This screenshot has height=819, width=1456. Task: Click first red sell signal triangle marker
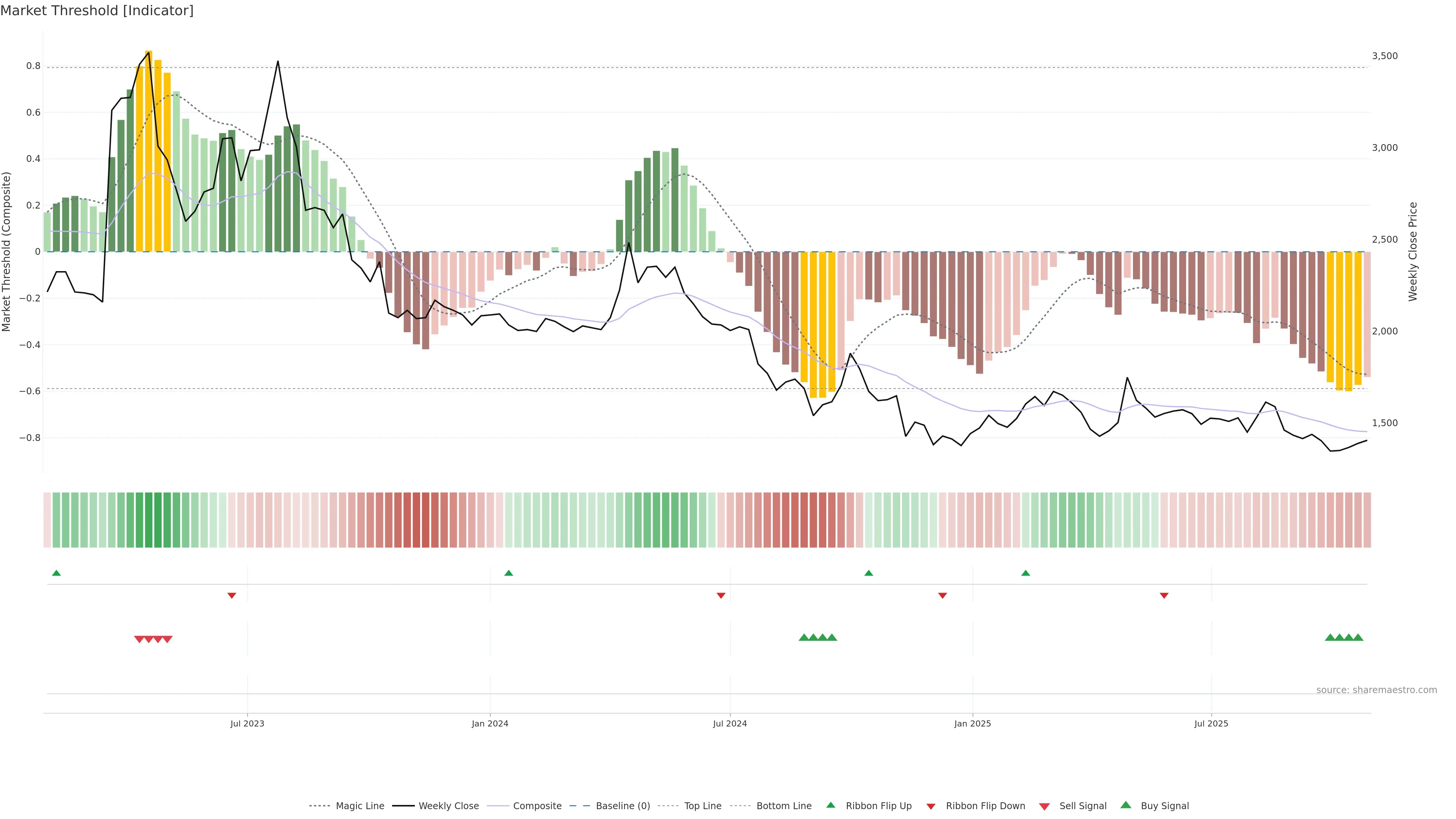click(139, 639)
